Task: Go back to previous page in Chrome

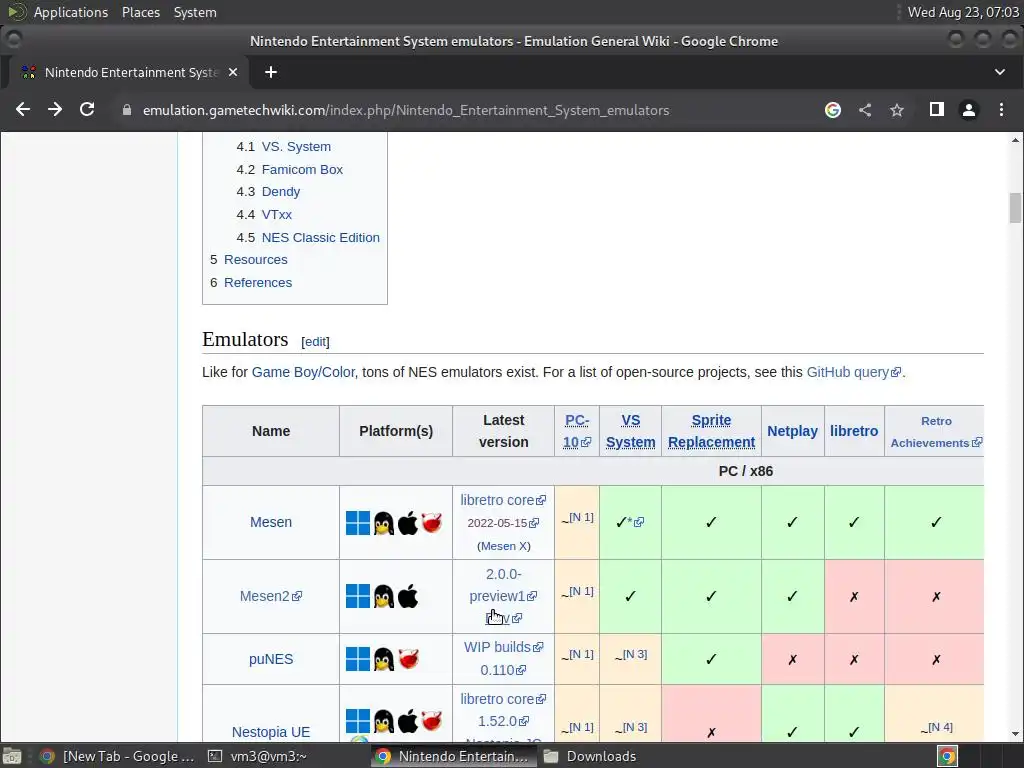Action: (x=23, y=110)
